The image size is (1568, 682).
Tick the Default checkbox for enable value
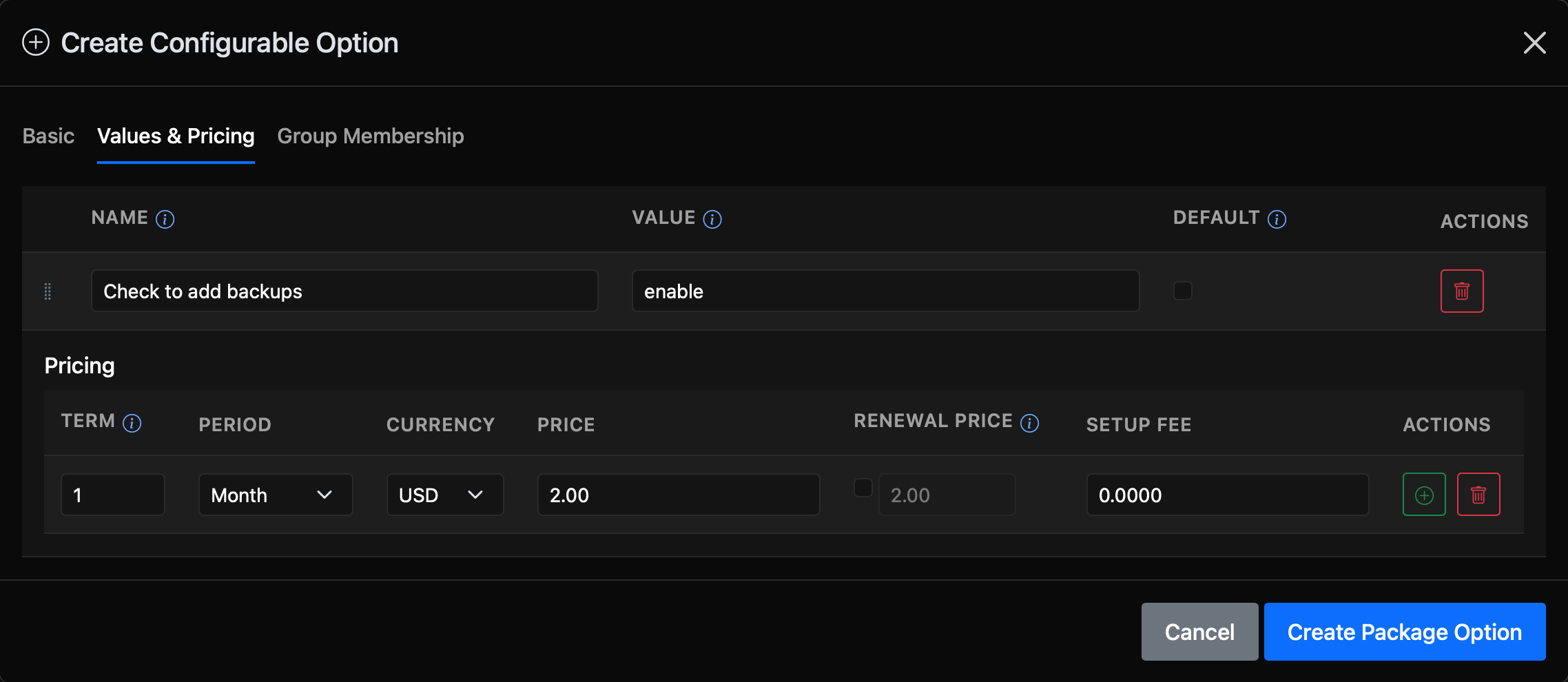(x=1183, y=291)
